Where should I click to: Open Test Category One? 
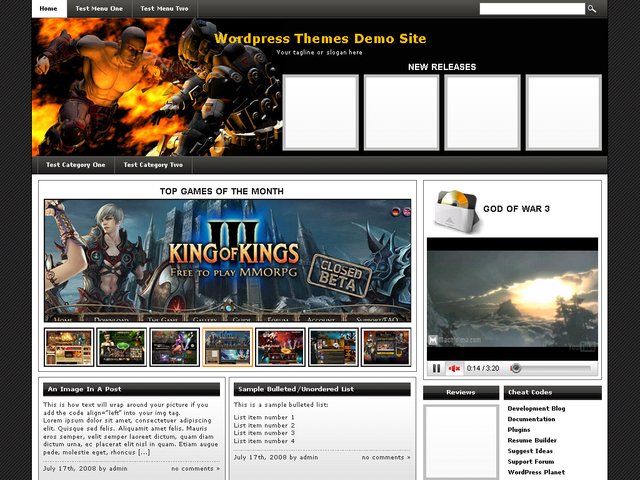(x=76, y=165)
